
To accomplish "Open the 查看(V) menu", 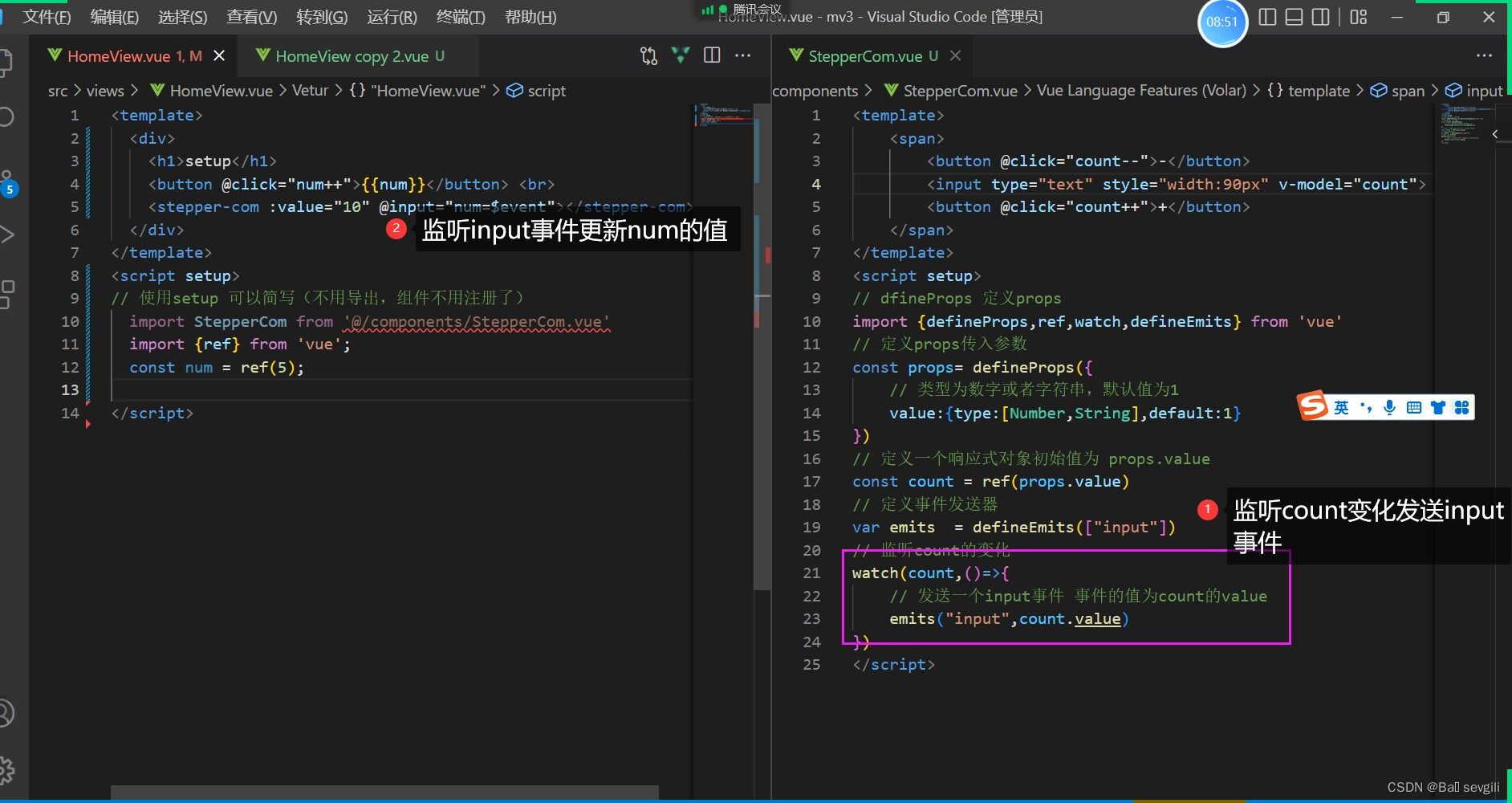I will coord(252,17).
